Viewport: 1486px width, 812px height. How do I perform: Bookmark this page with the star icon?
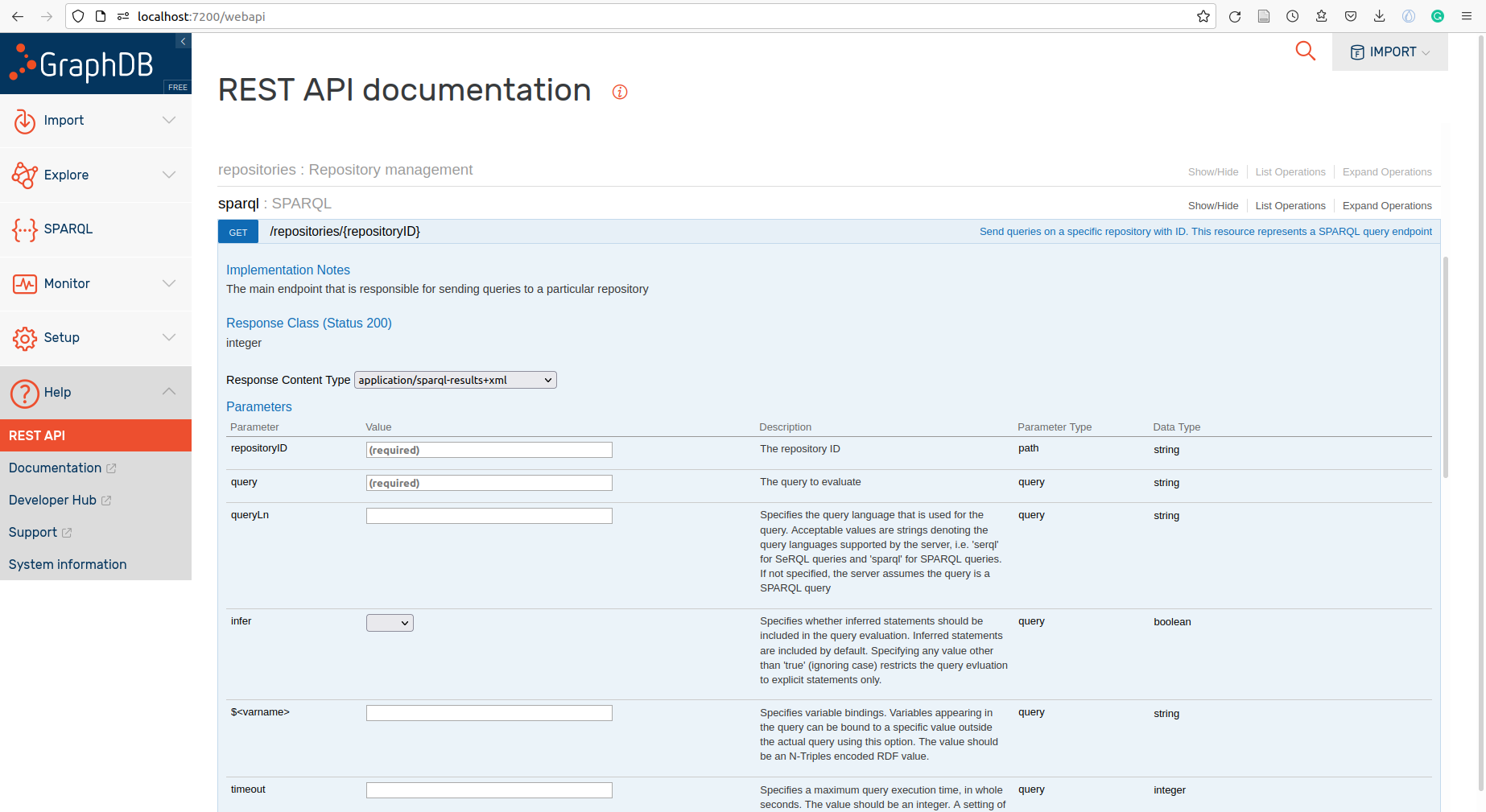tap(1203, 16)
